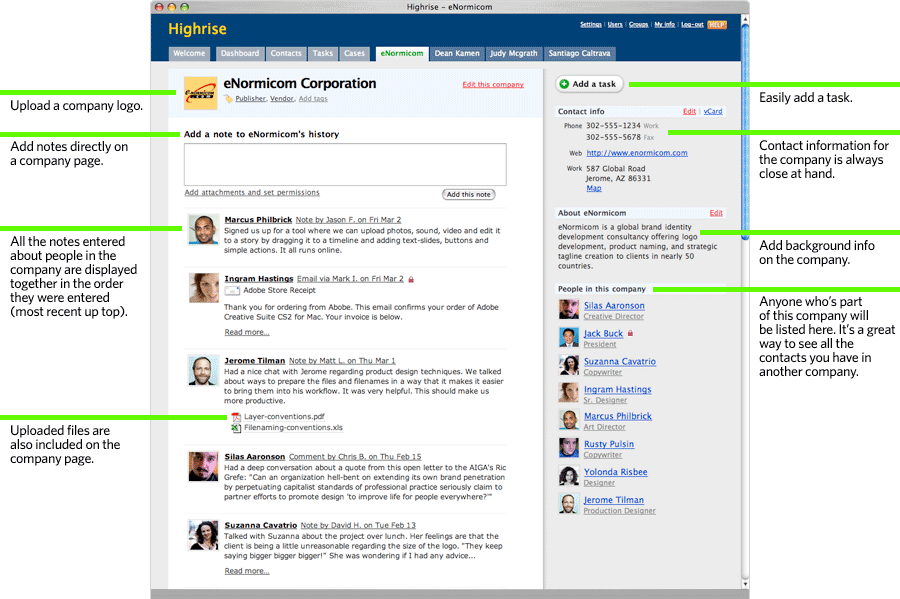Screen dimensions: 900x599
Task: Click the green plus icon on Add a task
Action: click(x=564, y=84)
